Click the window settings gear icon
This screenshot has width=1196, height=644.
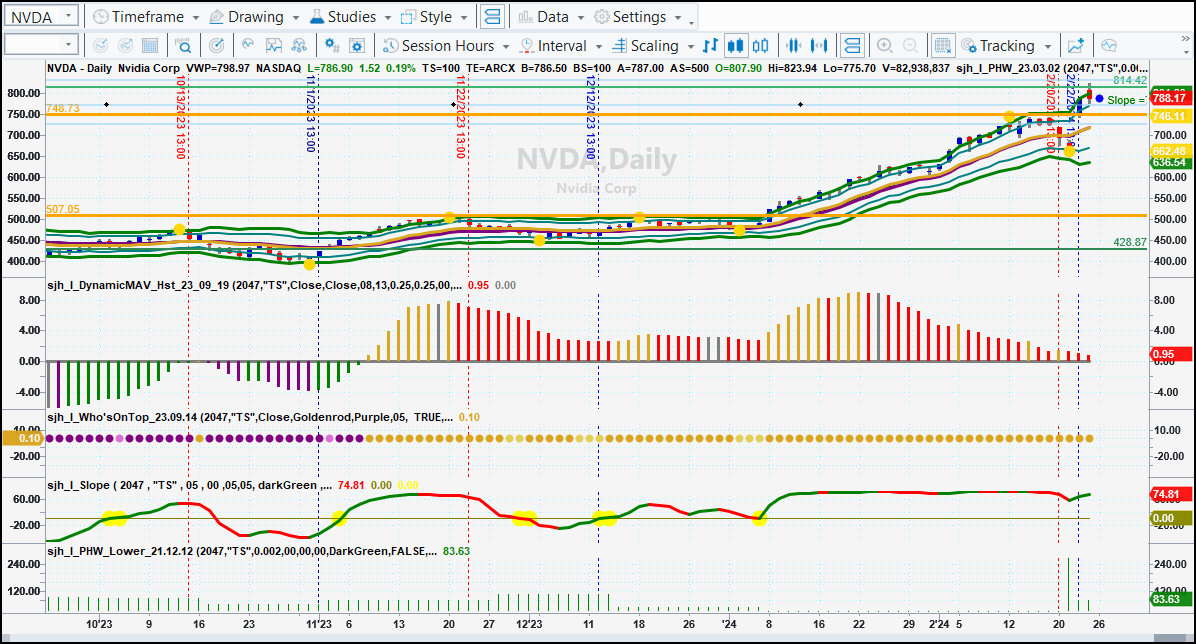357,46
